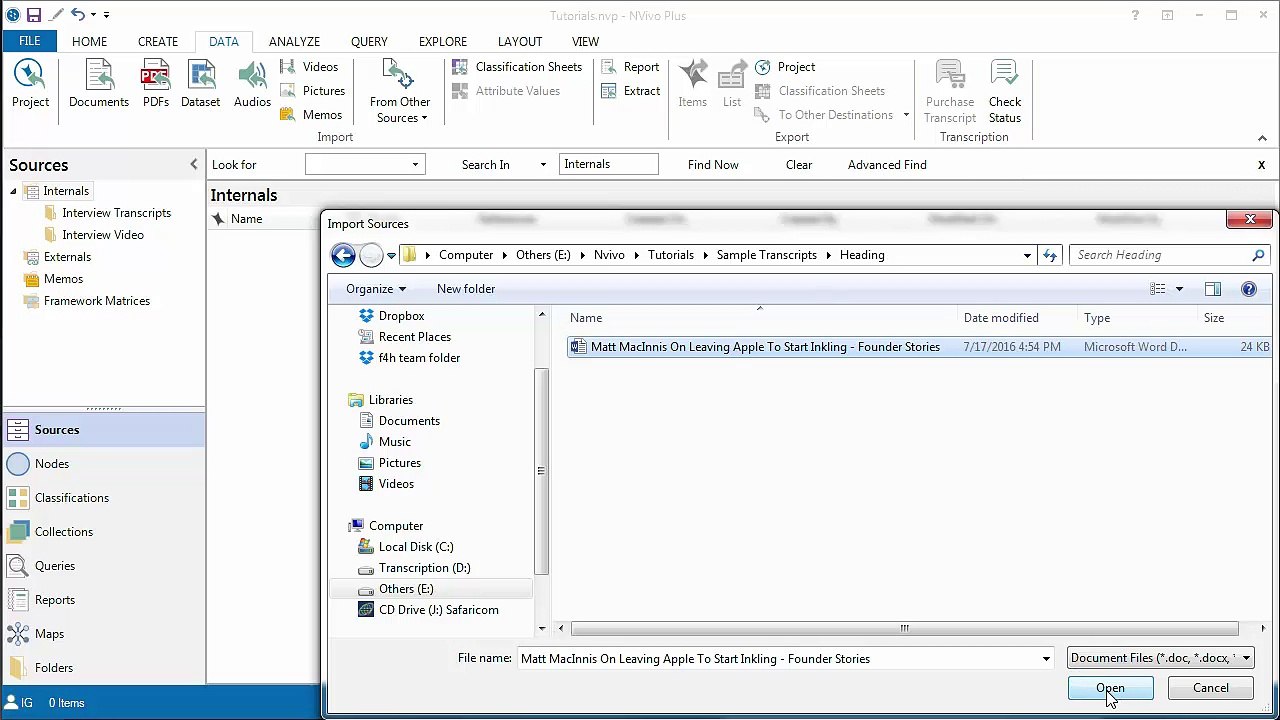Image resolution: width=1280 pixels, height=720 pixels.
Task: Import Pictures from the ribbon
Action: [x=313, y=90]
